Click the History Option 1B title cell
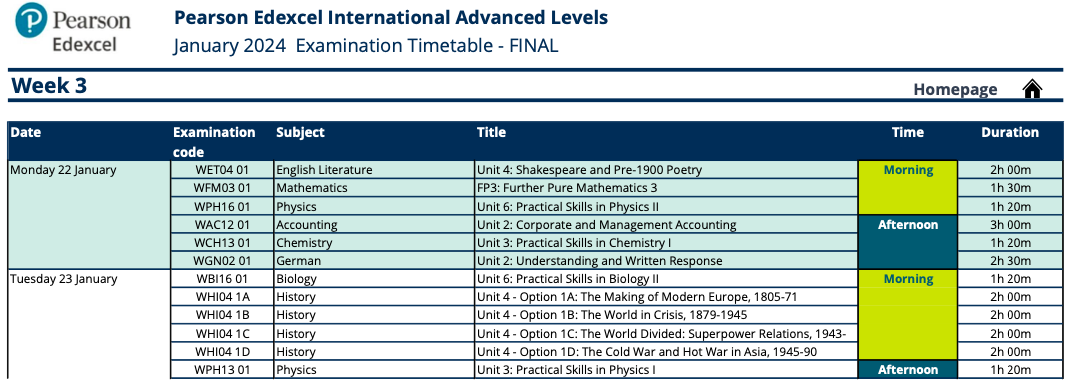This screenshot has height=384, width=1068. (x=666, y=315)
